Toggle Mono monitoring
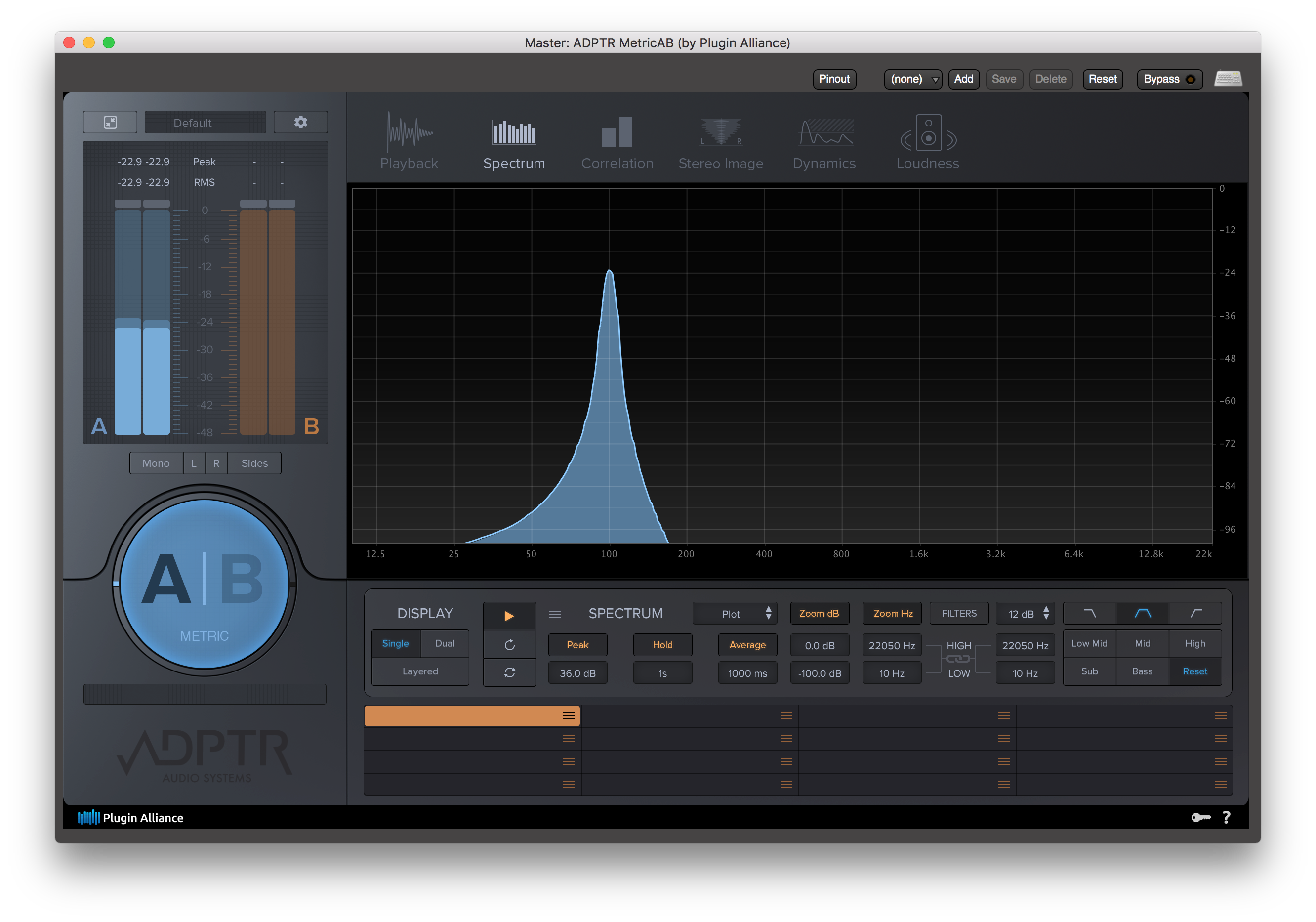The height and width of the screenshot is (922, 1316). coord(156,463)
